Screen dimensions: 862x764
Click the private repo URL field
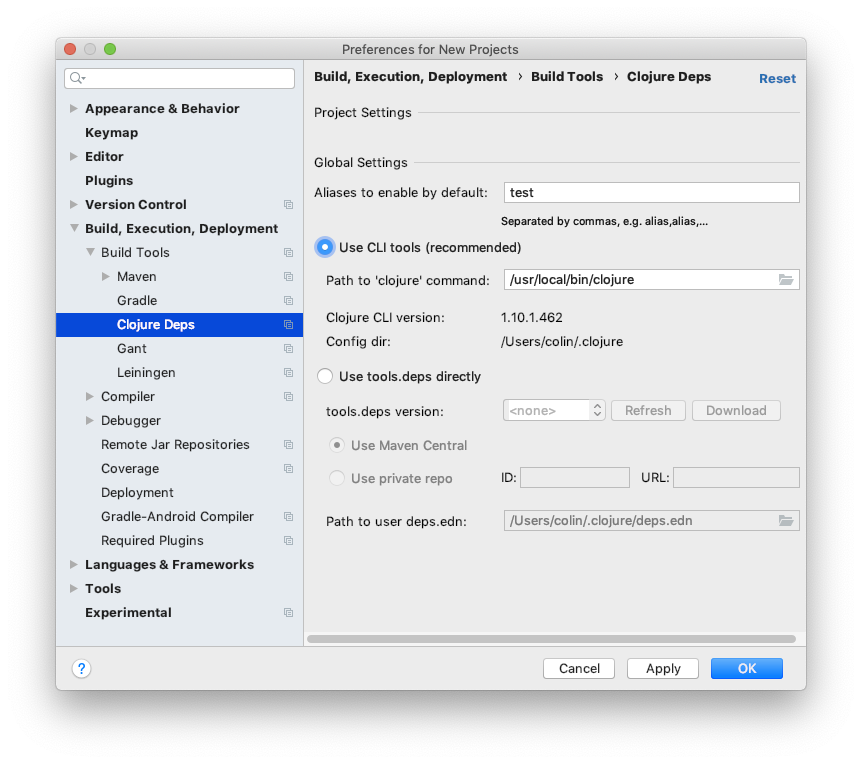(x=736, y=478)
